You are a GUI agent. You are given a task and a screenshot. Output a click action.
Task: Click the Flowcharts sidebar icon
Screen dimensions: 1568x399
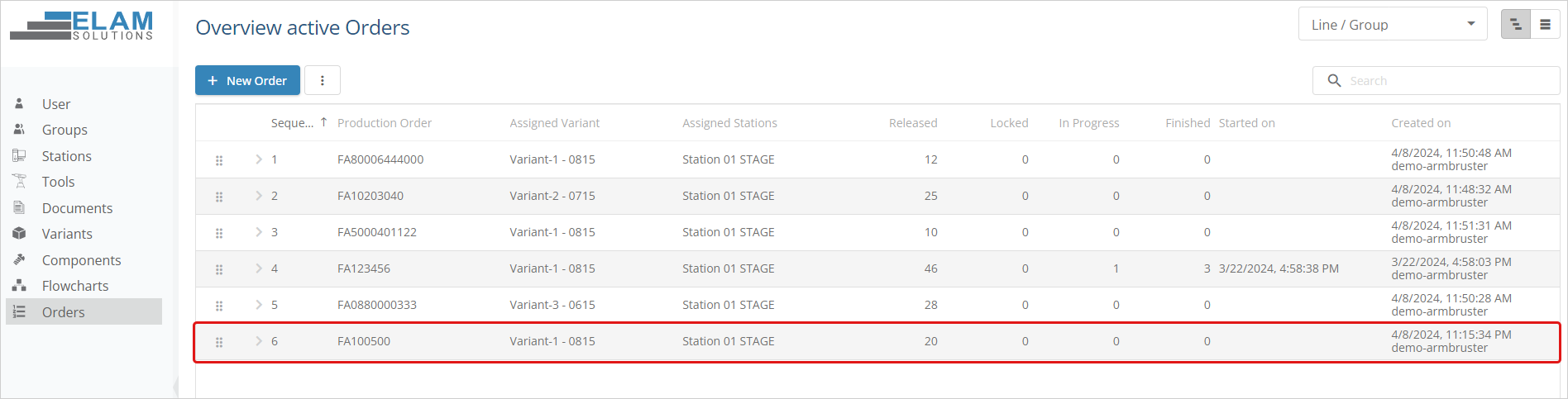tap(19, 285)
